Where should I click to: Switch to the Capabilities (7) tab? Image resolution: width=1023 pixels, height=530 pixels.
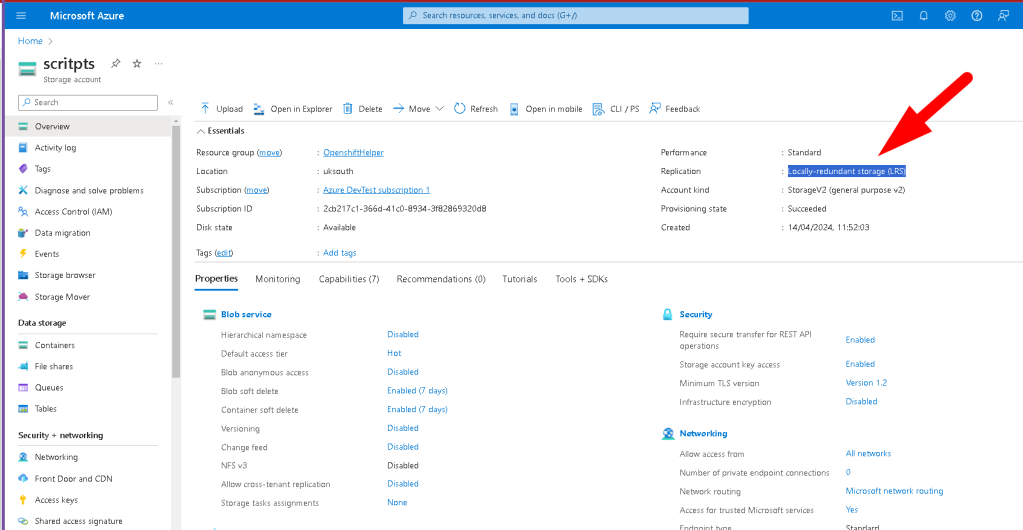[x=349, y=279]
